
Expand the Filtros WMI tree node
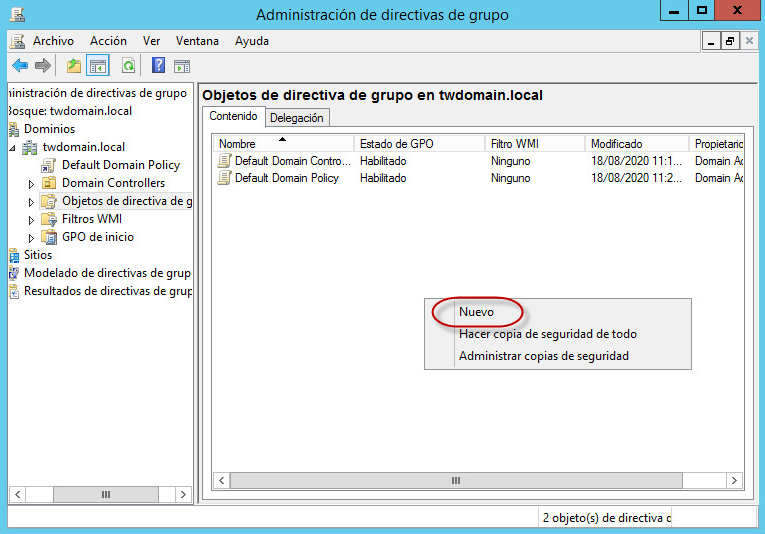31,220
